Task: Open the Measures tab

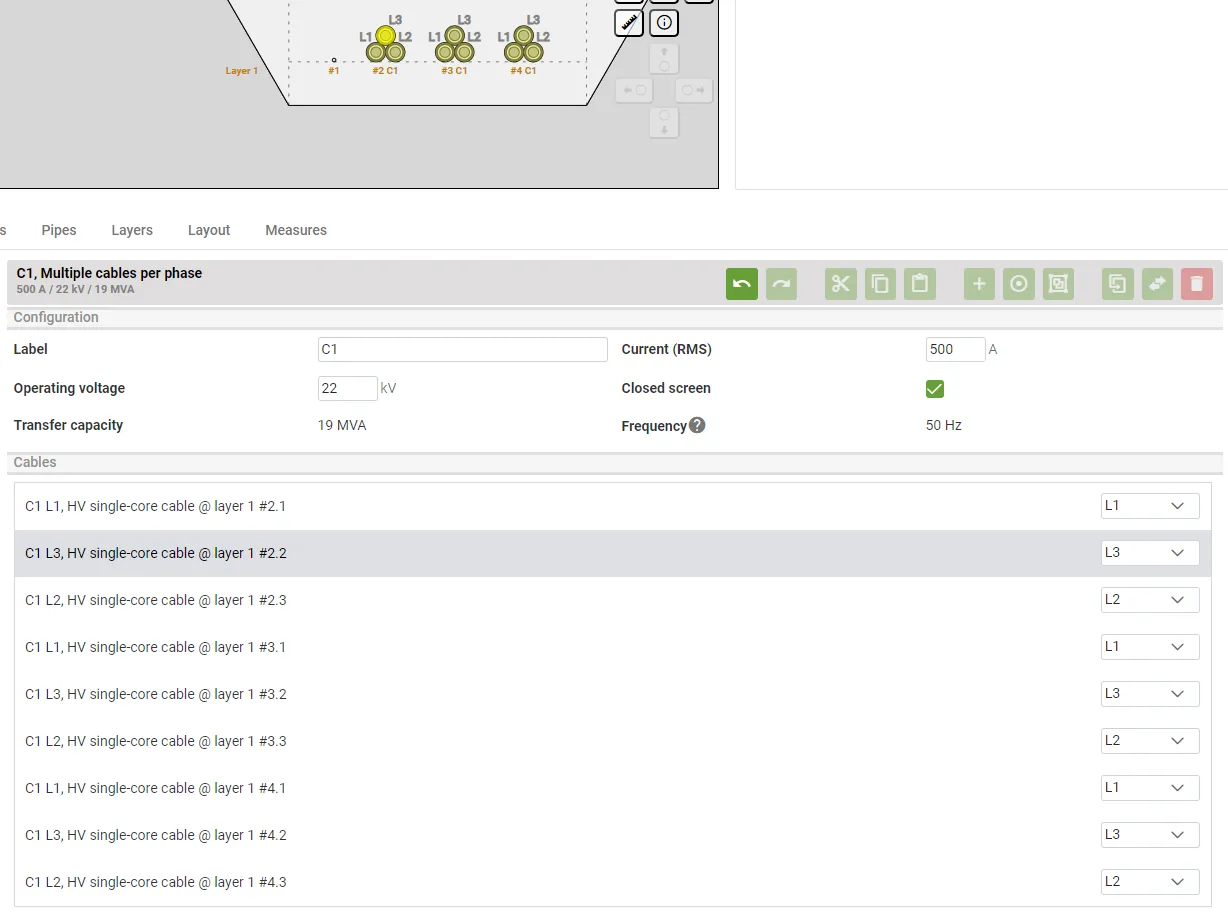Action: 296,230
